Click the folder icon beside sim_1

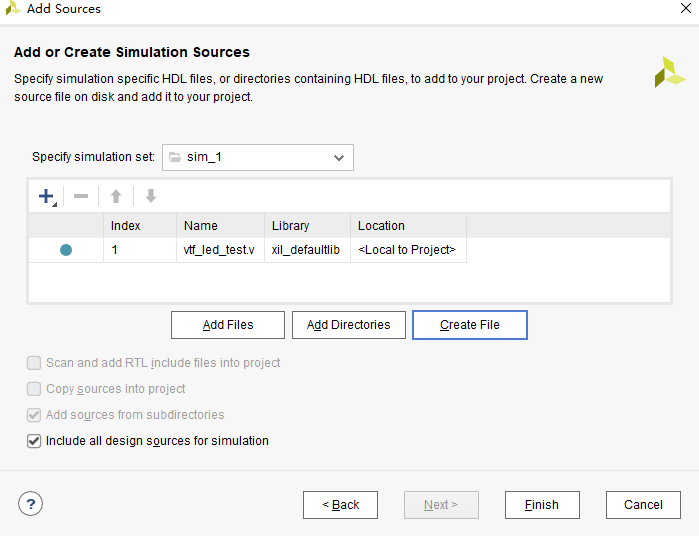point(174,158)
